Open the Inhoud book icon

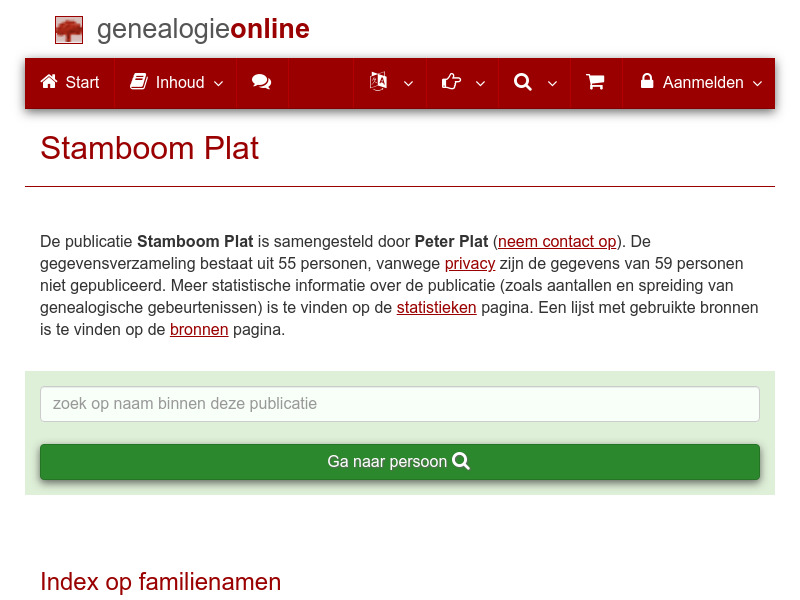[141, 83]
